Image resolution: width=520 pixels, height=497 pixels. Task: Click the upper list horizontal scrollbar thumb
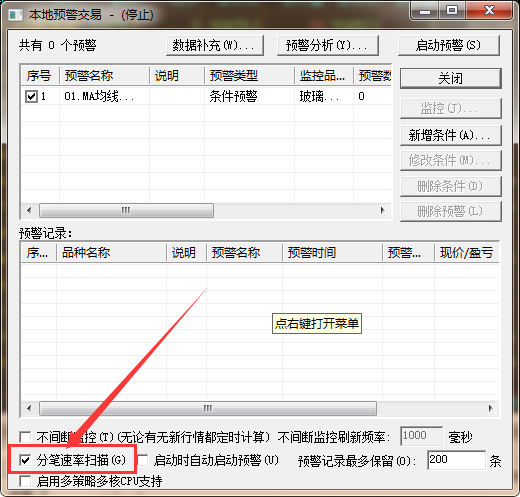click(126, 210)
